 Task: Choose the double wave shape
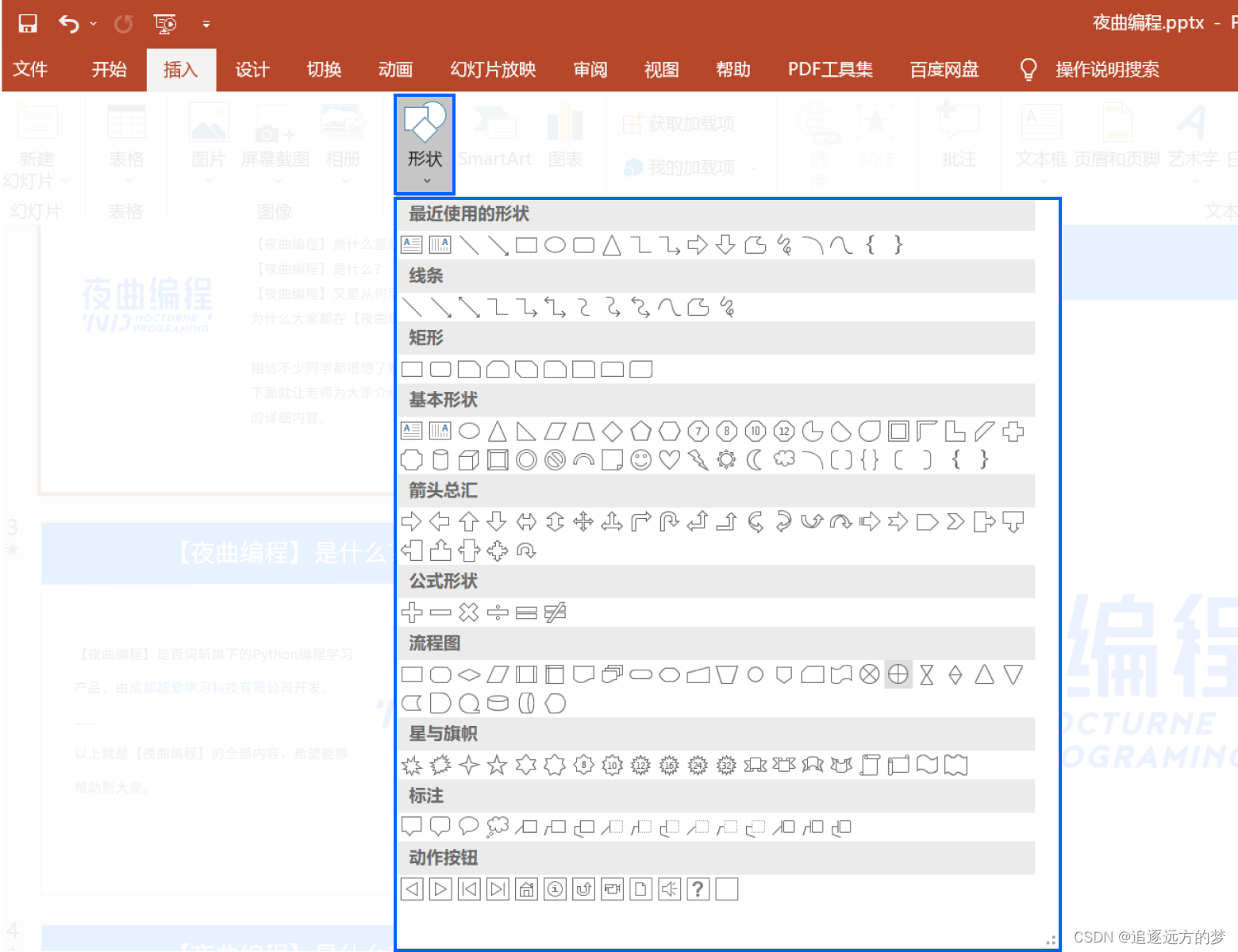pos(955,765)
